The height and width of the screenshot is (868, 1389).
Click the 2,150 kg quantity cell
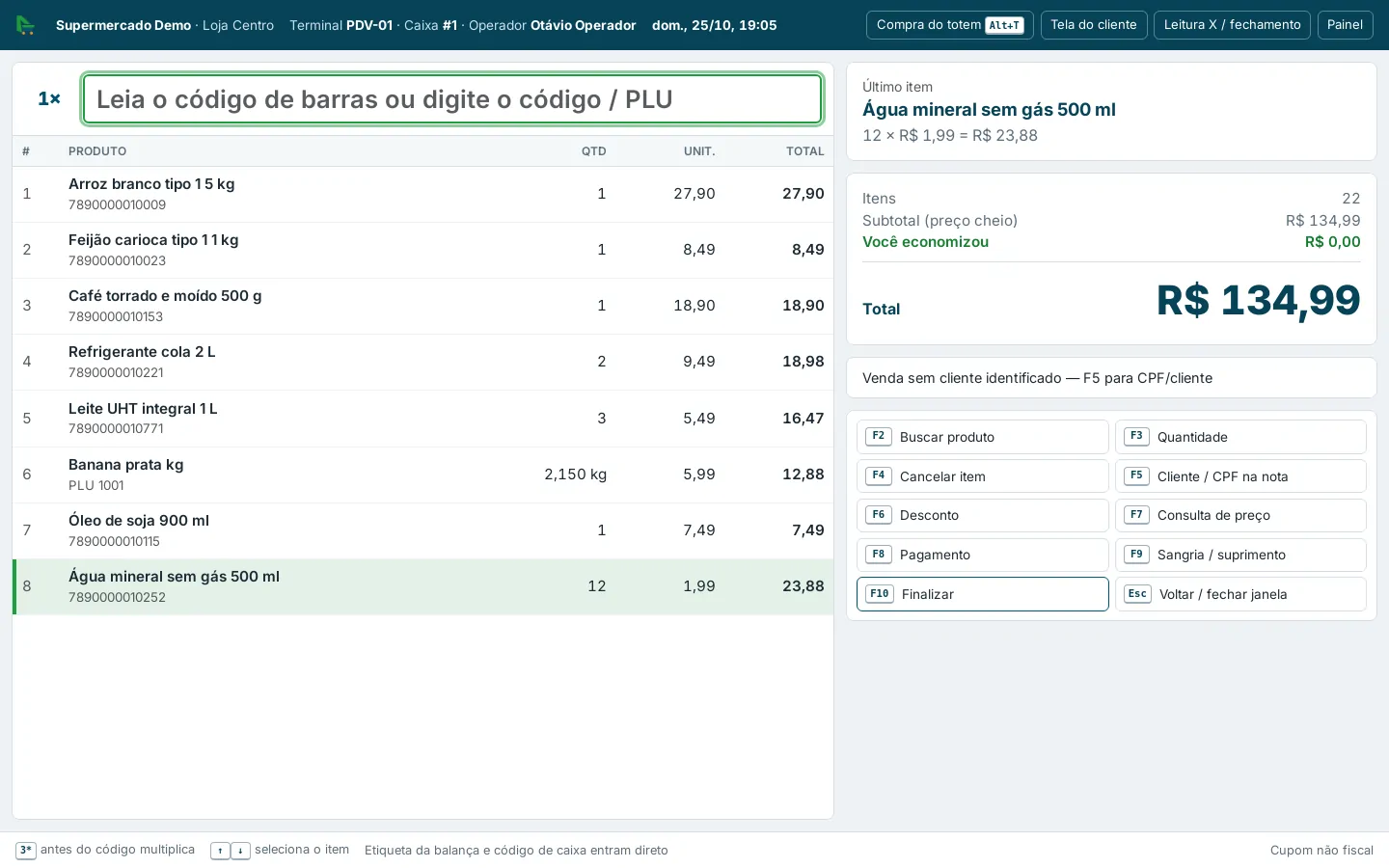click(575, 475)
